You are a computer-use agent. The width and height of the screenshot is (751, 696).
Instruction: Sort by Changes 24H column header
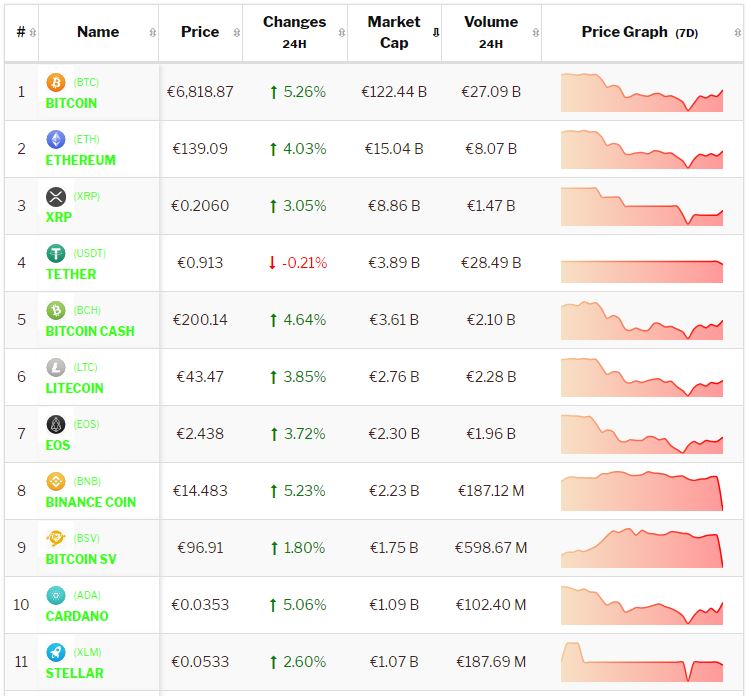(x=294, y=32)
